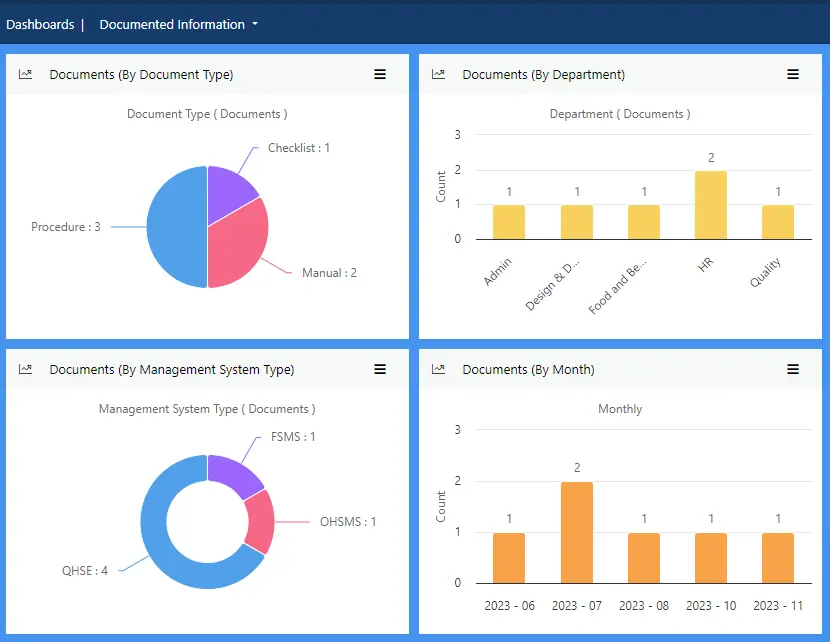Open hamburger menu on Document Type chart

380,74
